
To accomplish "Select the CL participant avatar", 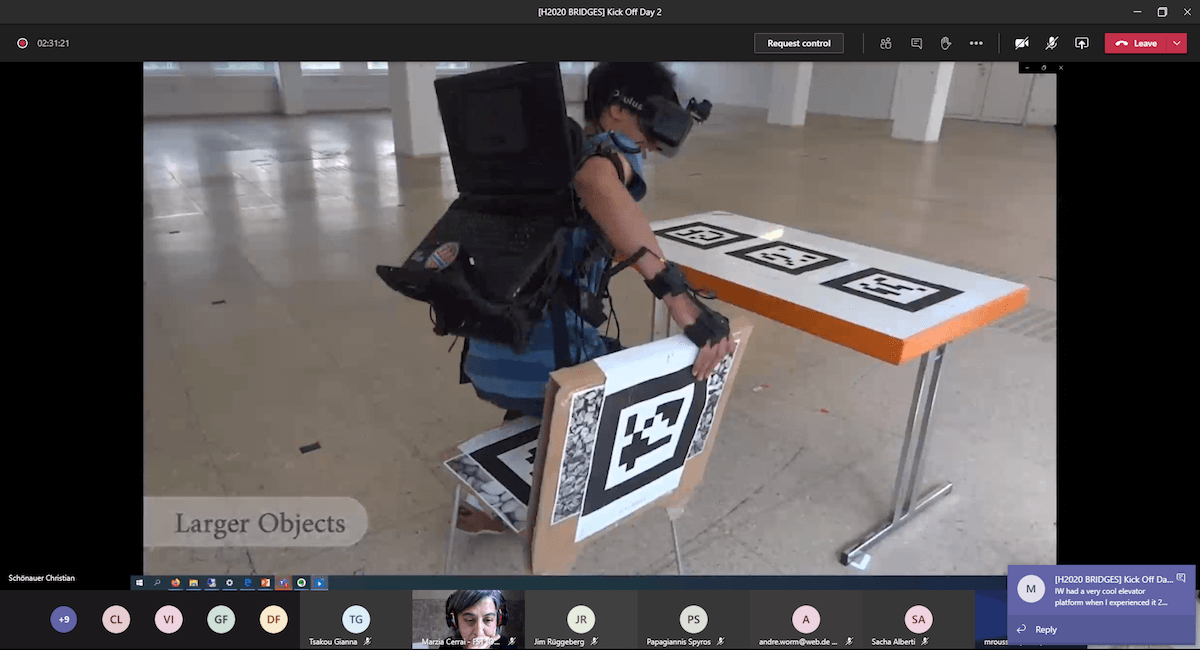I will point(116,620).
